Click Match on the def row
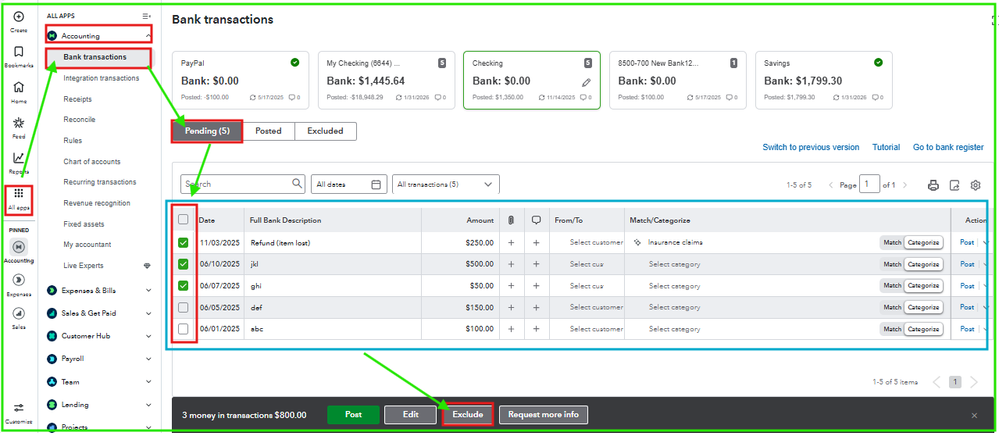Image resolution: width=999 pixels, height=433 pixels. pyautogui.click(x=892, y=307)
